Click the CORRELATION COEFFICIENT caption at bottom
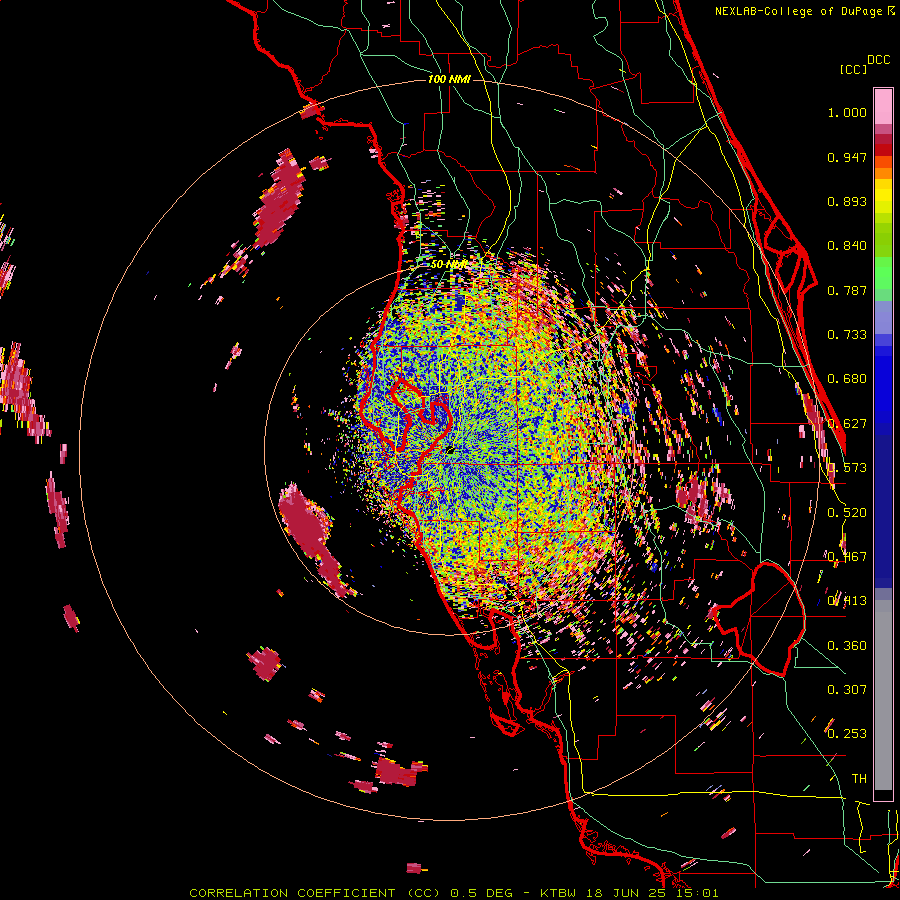Image resolution: width=900 pixels, height=900 pixels. [x=453, y=893]
